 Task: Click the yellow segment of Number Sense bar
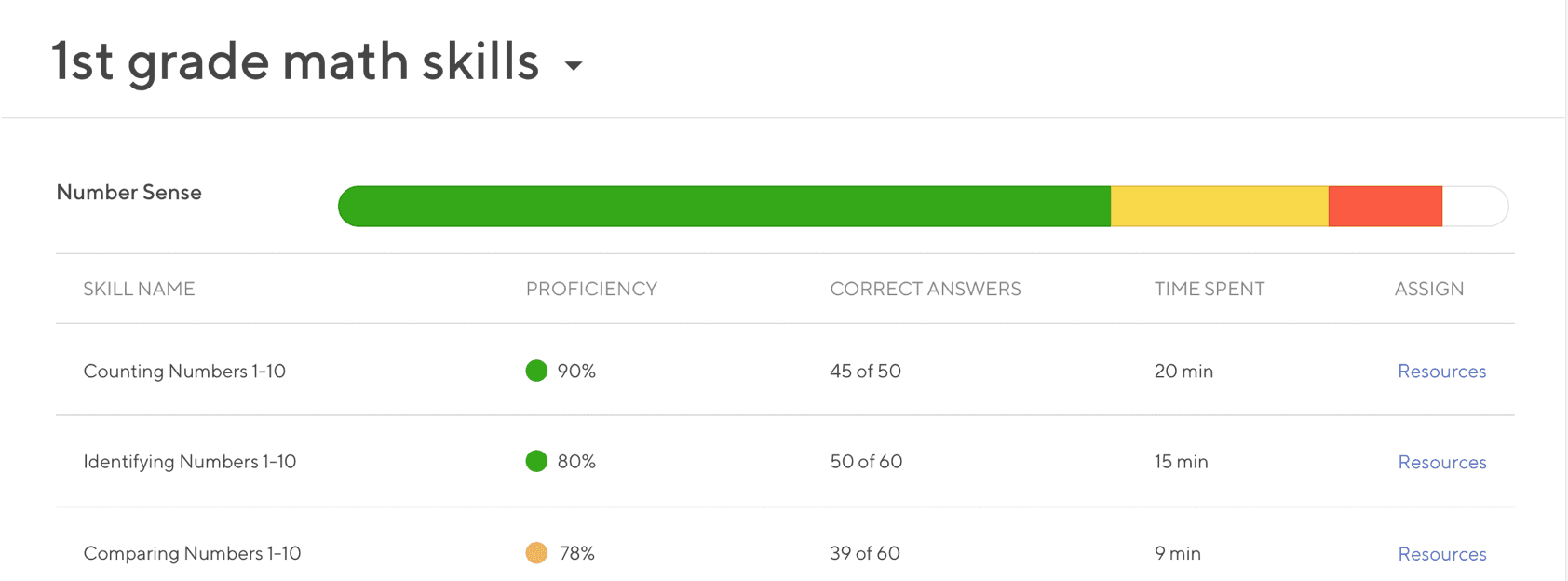tap(1220, 206)
